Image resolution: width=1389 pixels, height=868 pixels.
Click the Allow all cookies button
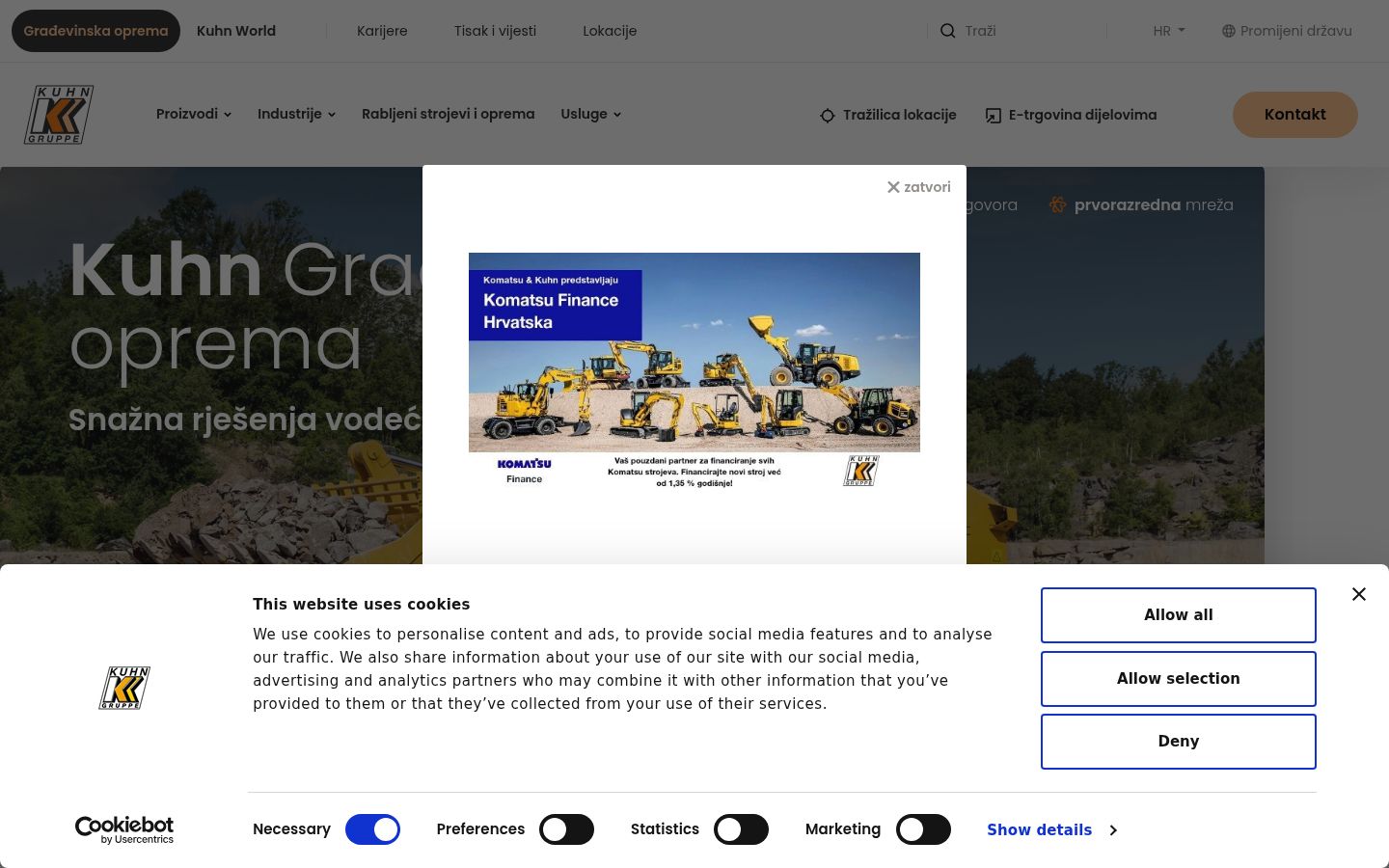(1179, 615)
